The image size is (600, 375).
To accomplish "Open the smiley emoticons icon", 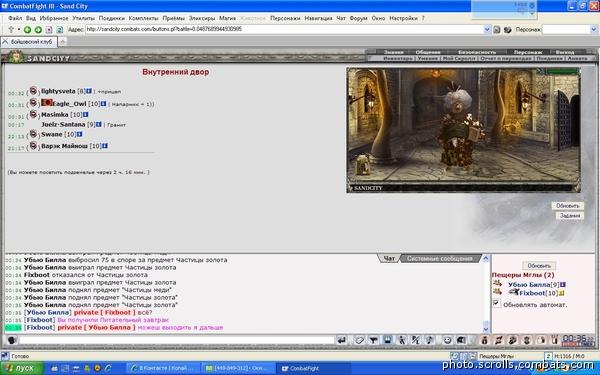I will [447, 340].
